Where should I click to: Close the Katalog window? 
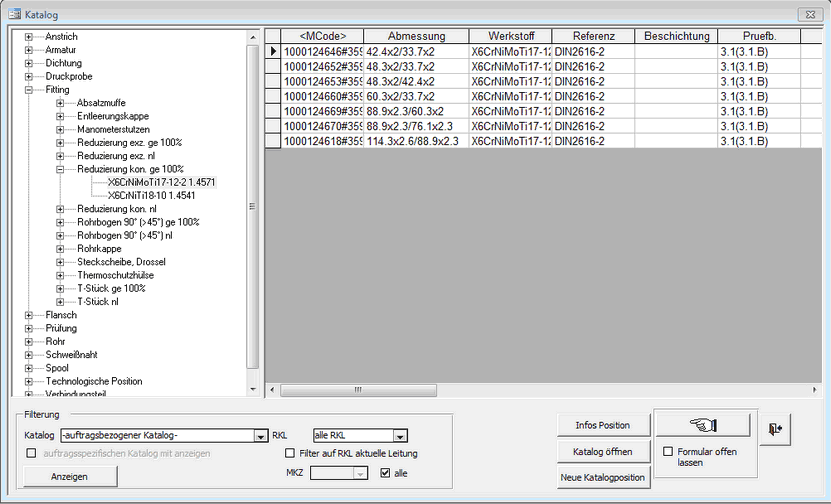806,14
